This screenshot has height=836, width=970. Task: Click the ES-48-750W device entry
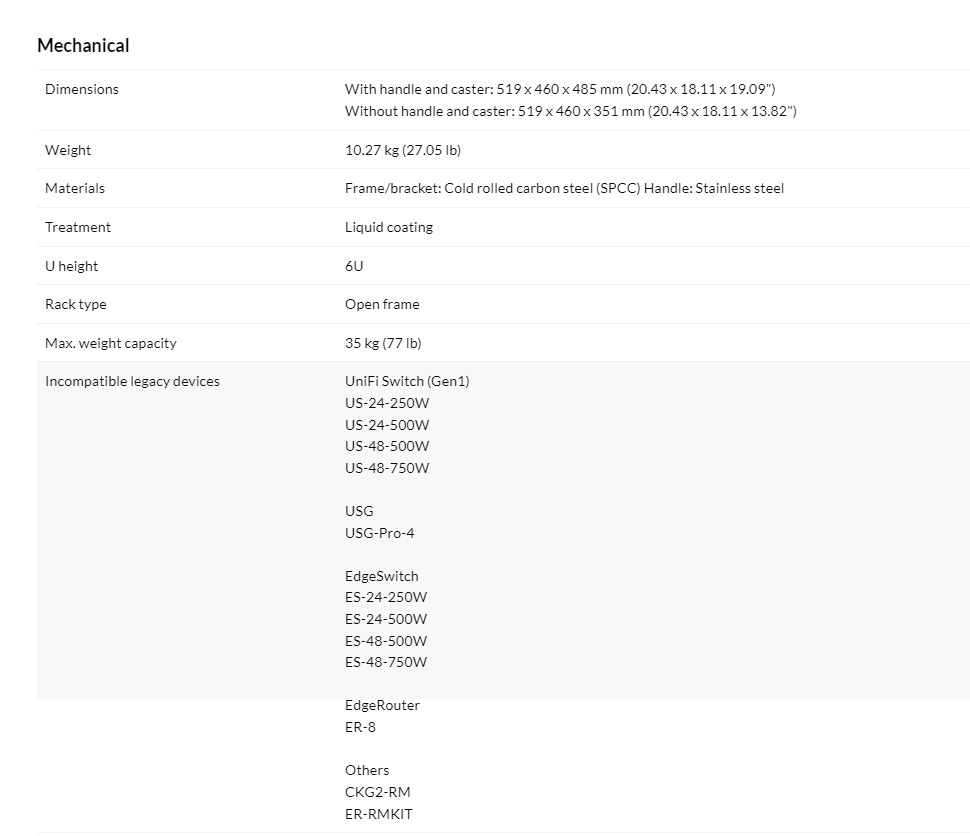coord(386,662)
